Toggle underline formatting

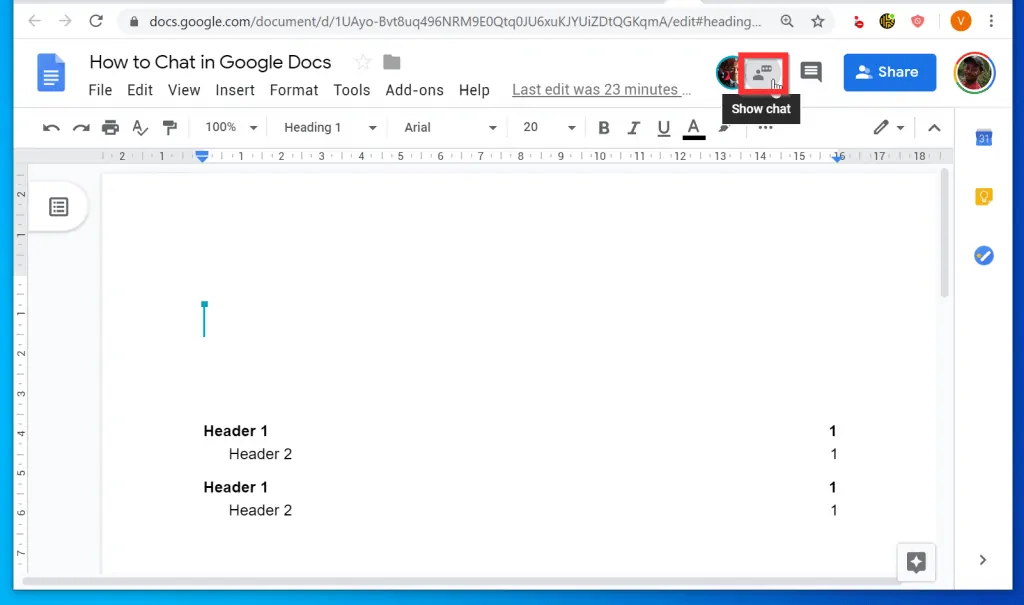coord(663,127)
